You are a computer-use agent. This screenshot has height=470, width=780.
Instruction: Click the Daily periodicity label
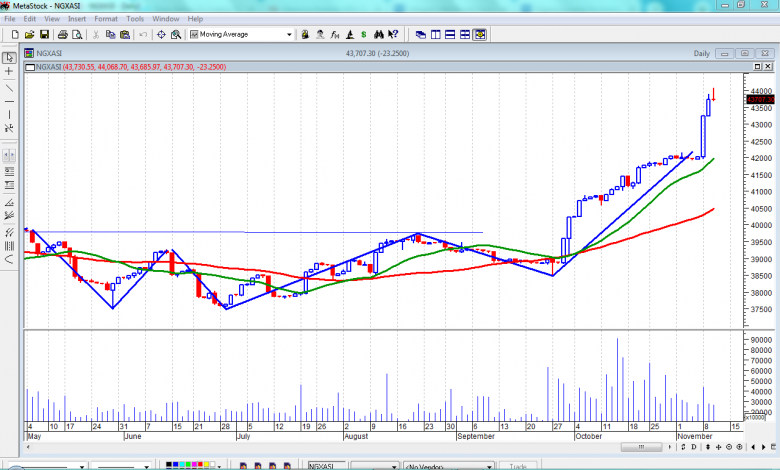click(x=701, y=54)
